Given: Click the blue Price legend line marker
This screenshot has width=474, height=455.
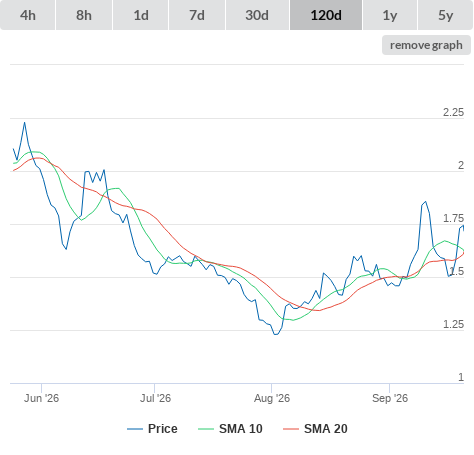Looking at the screenshot, I should (x=135, y=429).
